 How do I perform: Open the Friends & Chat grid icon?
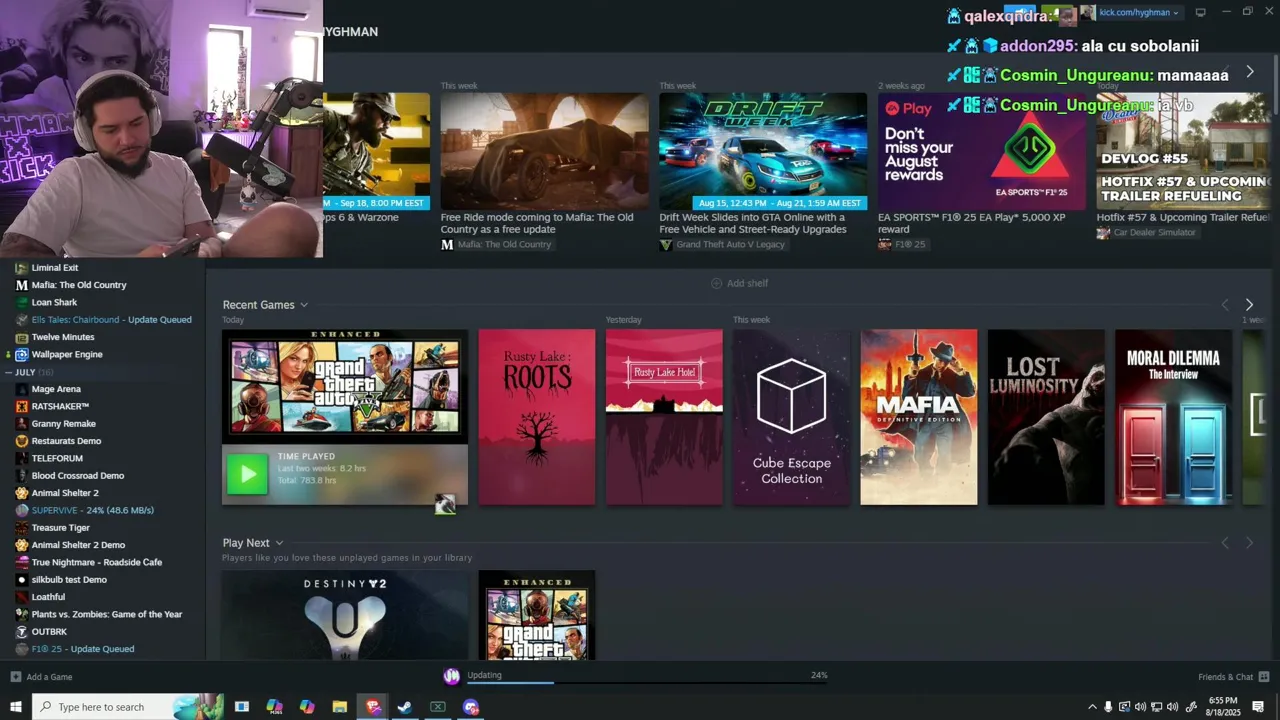(1264, 677)
